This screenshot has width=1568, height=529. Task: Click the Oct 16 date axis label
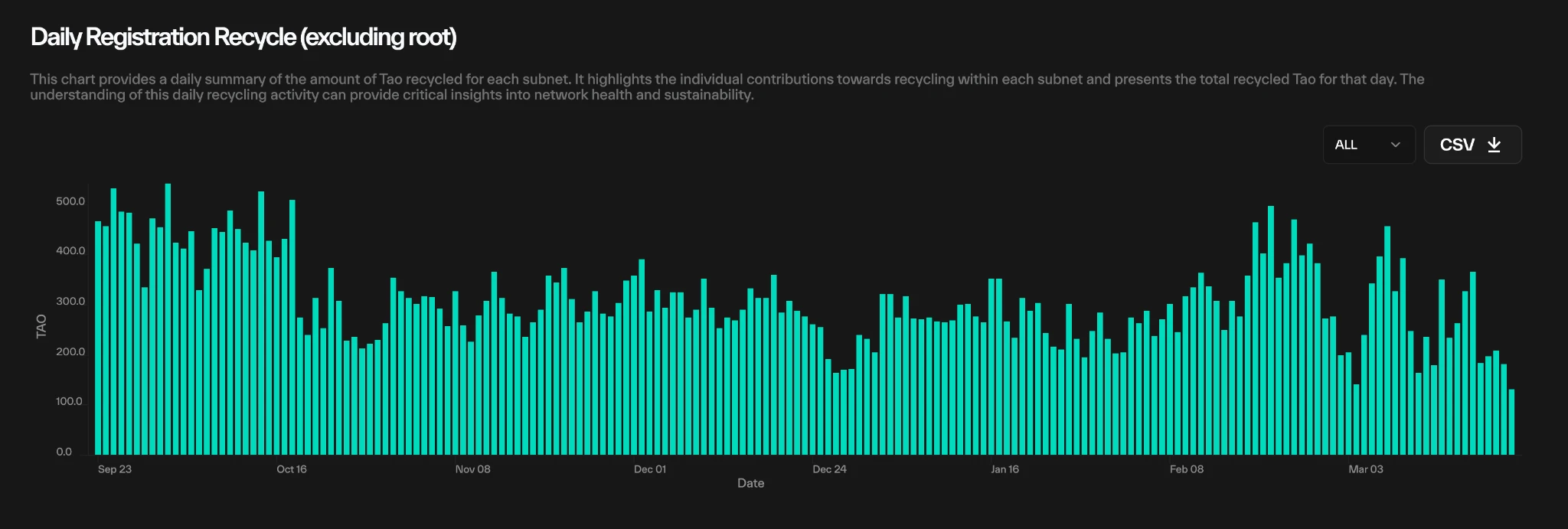tap(292, 469)
